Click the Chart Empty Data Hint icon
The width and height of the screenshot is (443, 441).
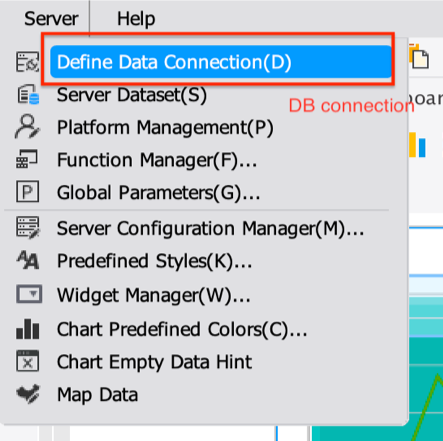[x=28, y=361]
